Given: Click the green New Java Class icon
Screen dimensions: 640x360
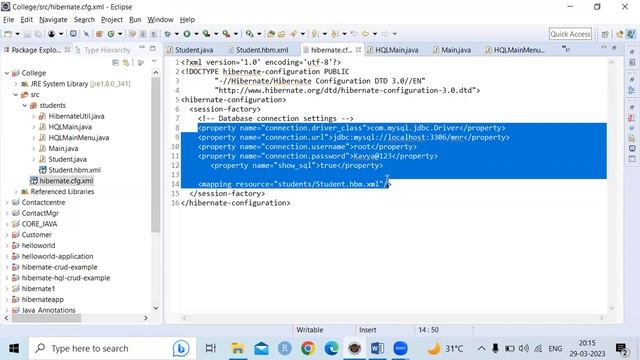Looking at the screenshot, I should coord(111,34).
